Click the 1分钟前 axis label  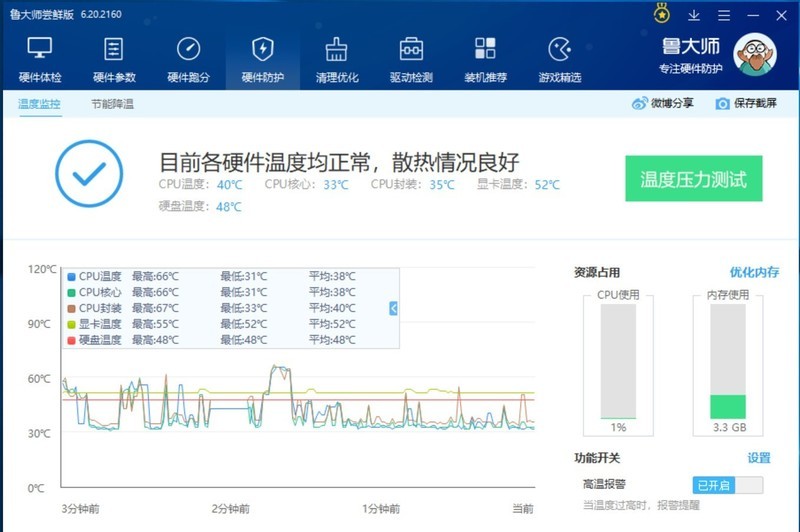(381, 509)
